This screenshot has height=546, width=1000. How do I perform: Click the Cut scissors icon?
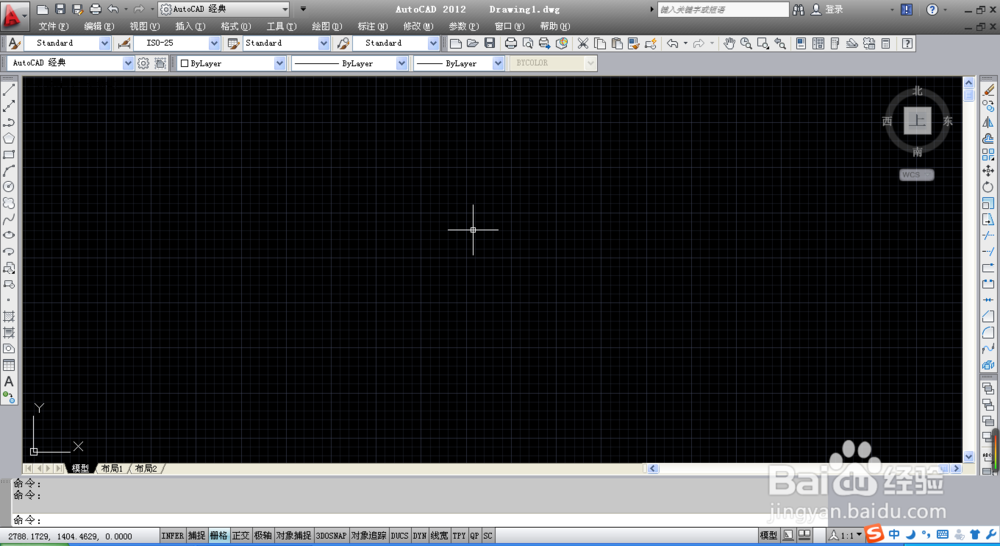pyautogui.click(x=583, y=43)
